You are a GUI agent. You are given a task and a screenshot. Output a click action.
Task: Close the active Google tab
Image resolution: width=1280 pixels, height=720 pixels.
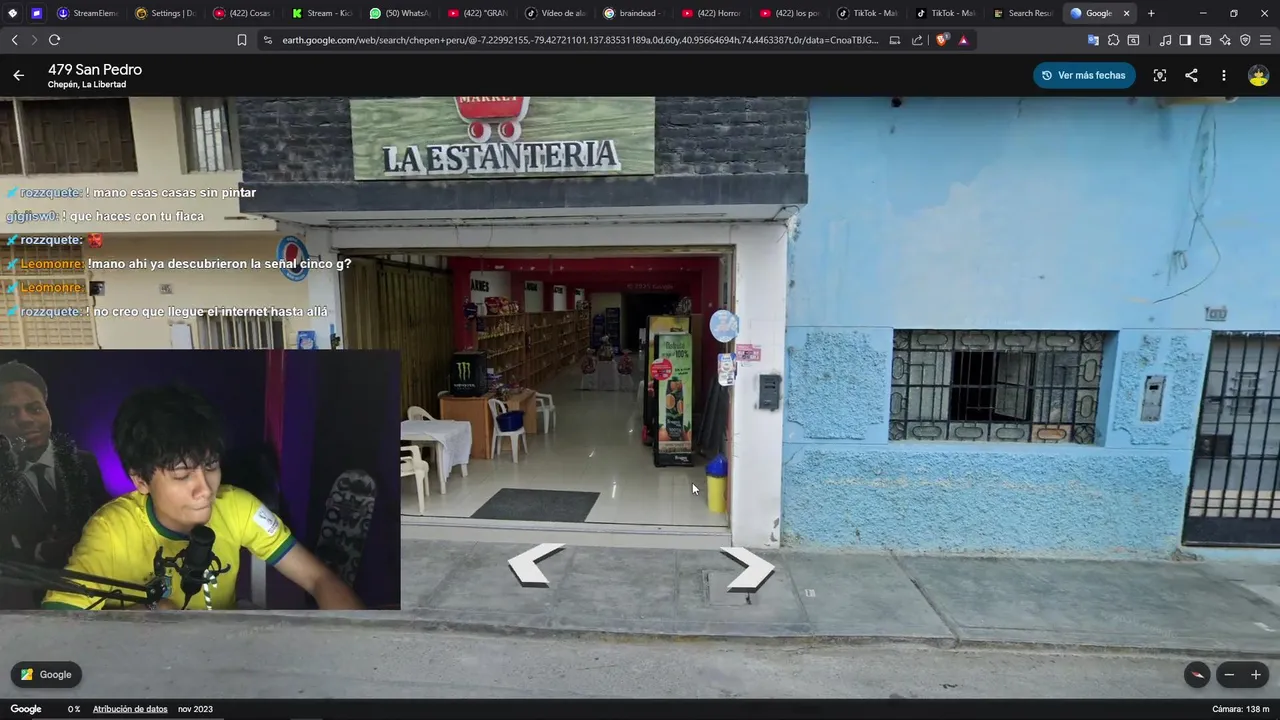(1126, 13)
